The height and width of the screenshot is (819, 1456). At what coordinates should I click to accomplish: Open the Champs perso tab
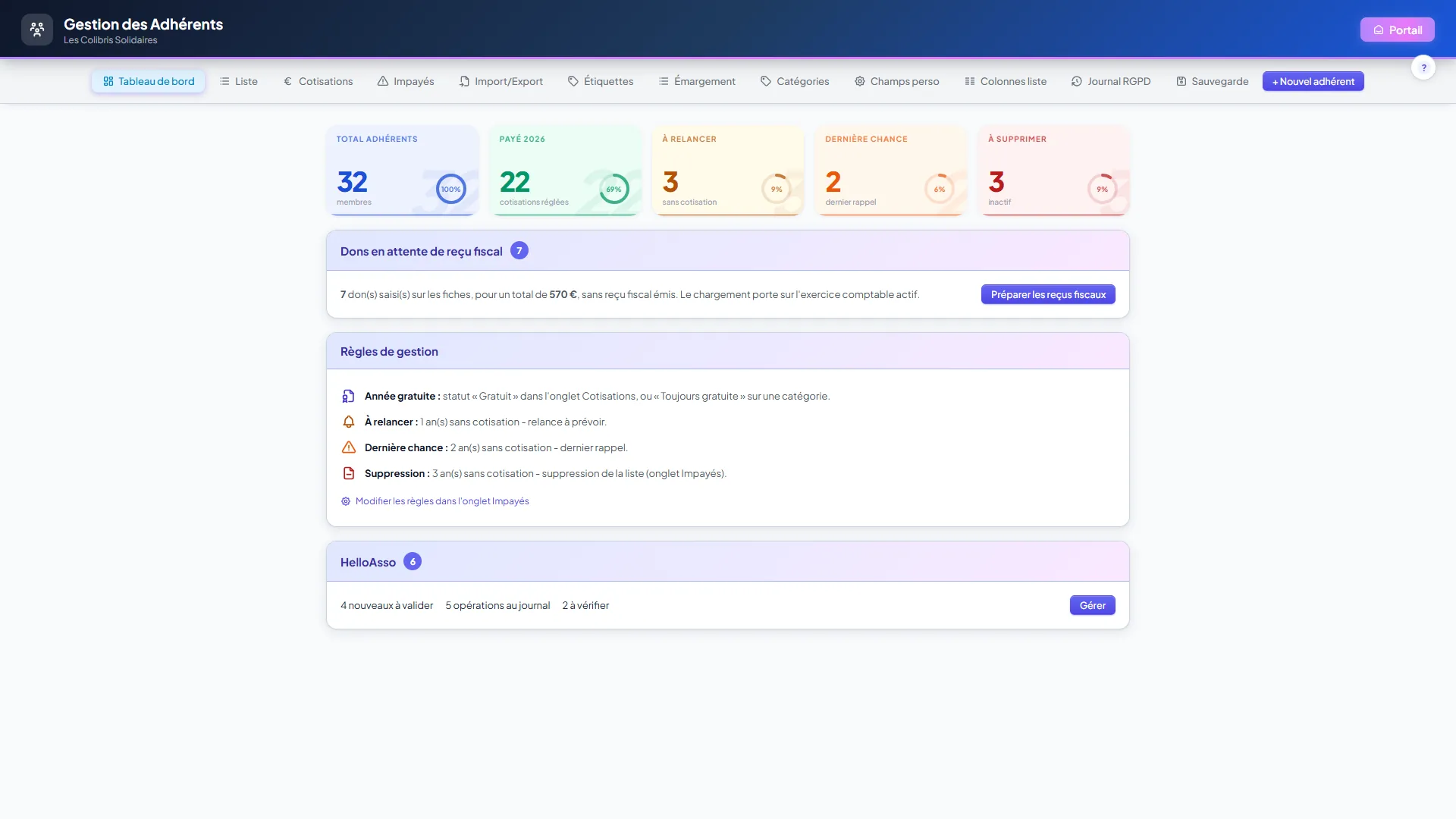click(897, 81)
